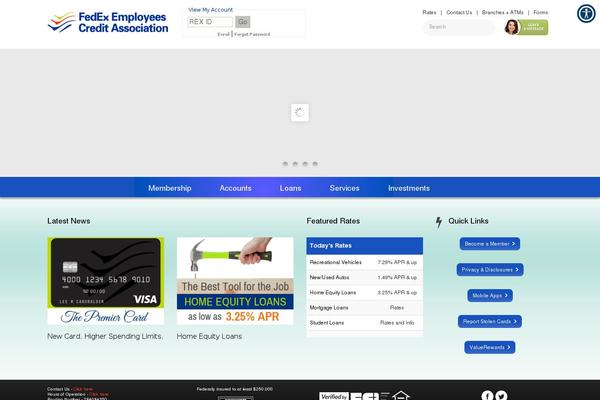Open the Mobile Apps quick link
The width and height of the screenshot is (600, 400).
[x=490, y=296]
